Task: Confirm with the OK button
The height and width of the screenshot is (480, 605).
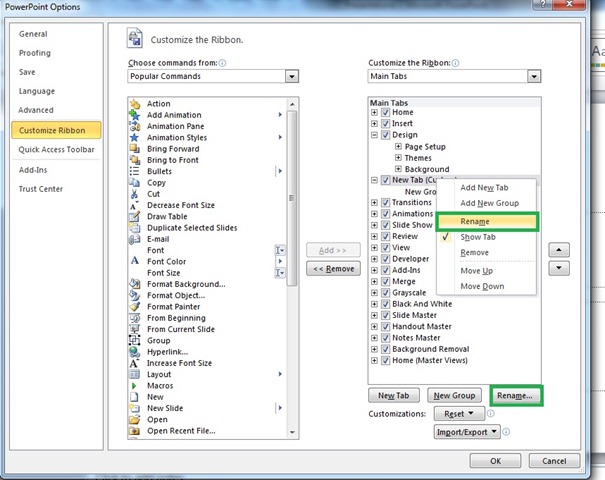Action: coord(495,461)
